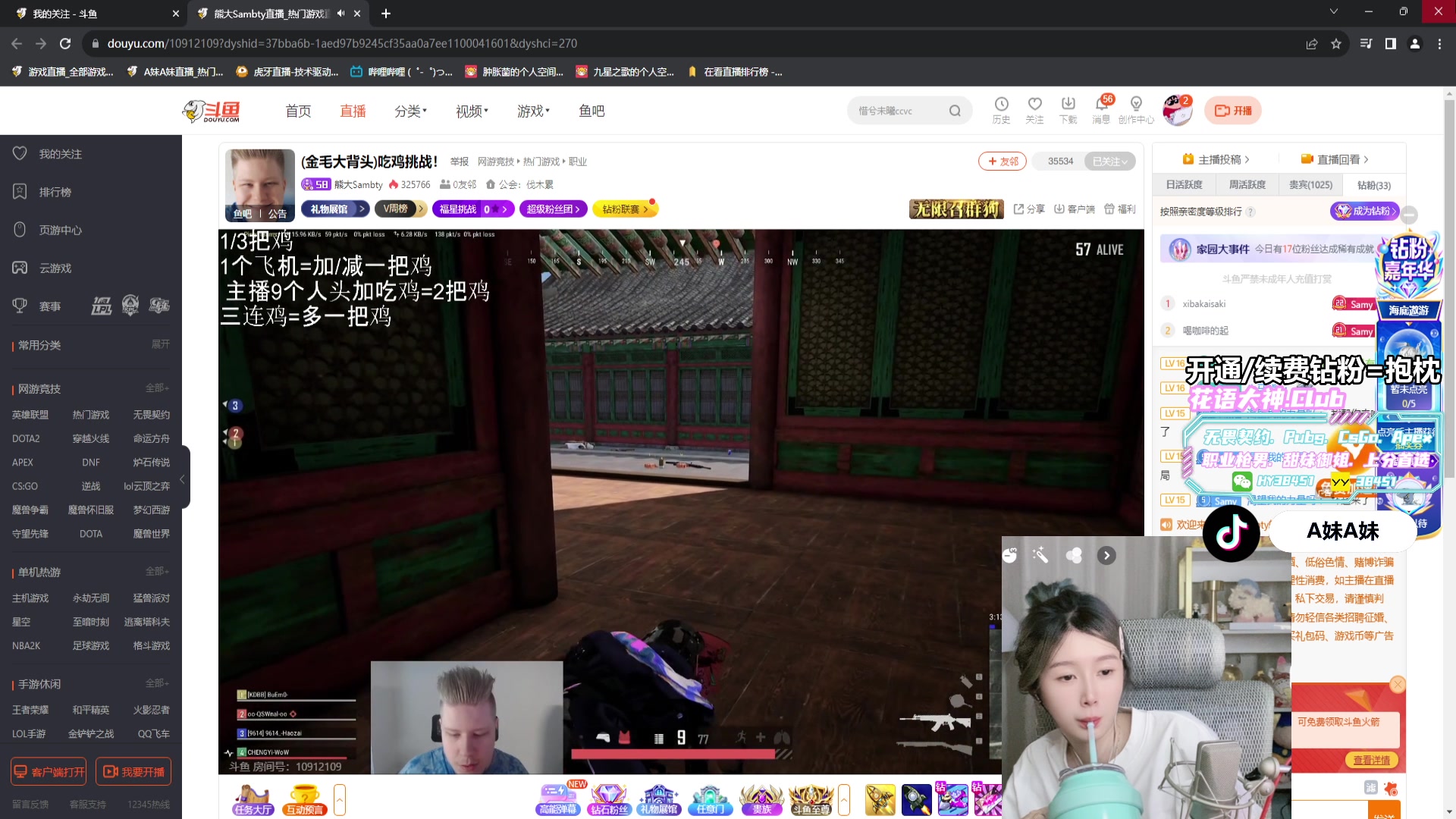The image size is (1456, 819).
Task: Open the 关注 heart icon in header
Action: click(x=1034, y=110)
